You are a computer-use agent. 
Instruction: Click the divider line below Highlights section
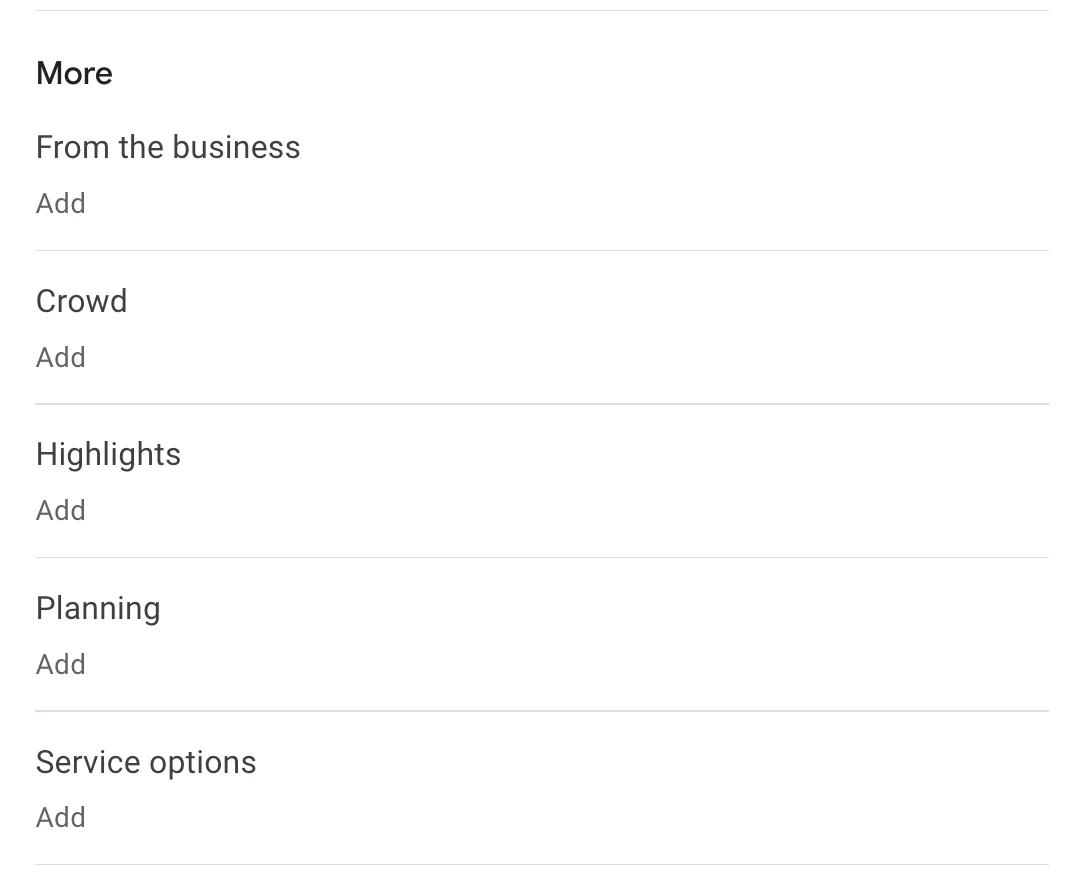point(542,557)
